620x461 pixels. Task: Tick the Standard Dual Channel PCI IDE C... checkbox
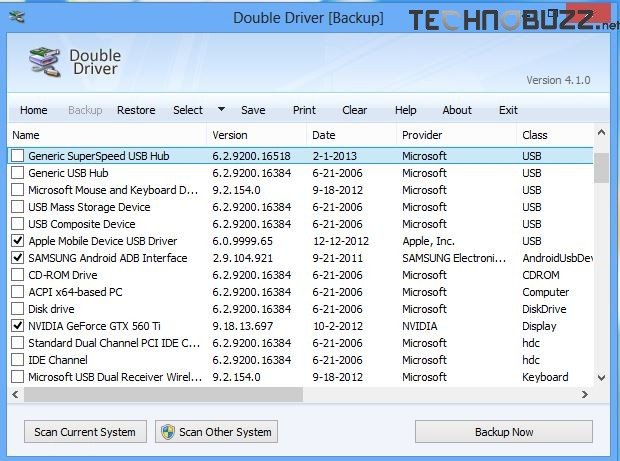(x=17, y=343)
